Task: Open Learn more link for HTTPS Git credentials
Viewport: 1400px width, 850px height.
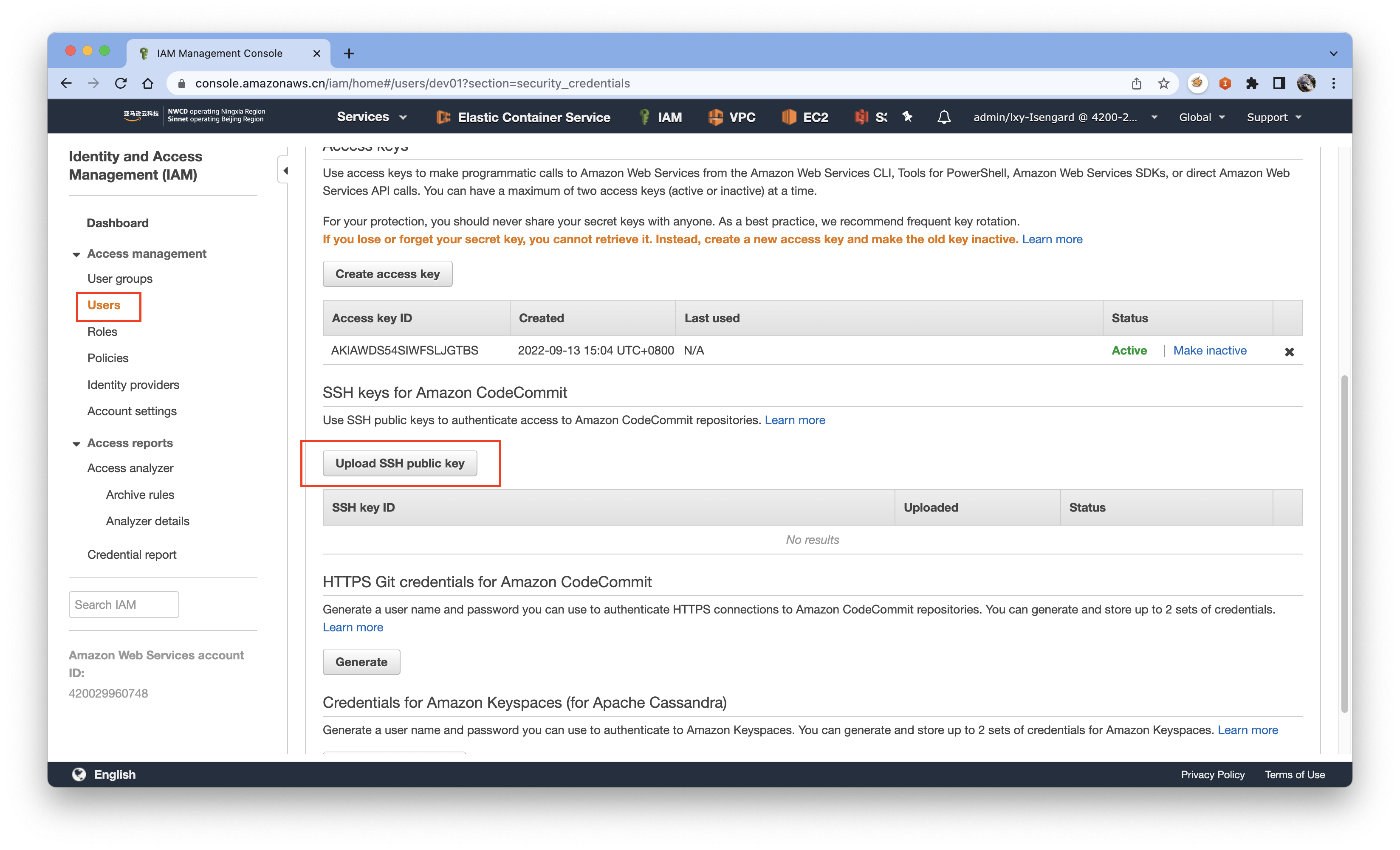Action: pos(353,628)
